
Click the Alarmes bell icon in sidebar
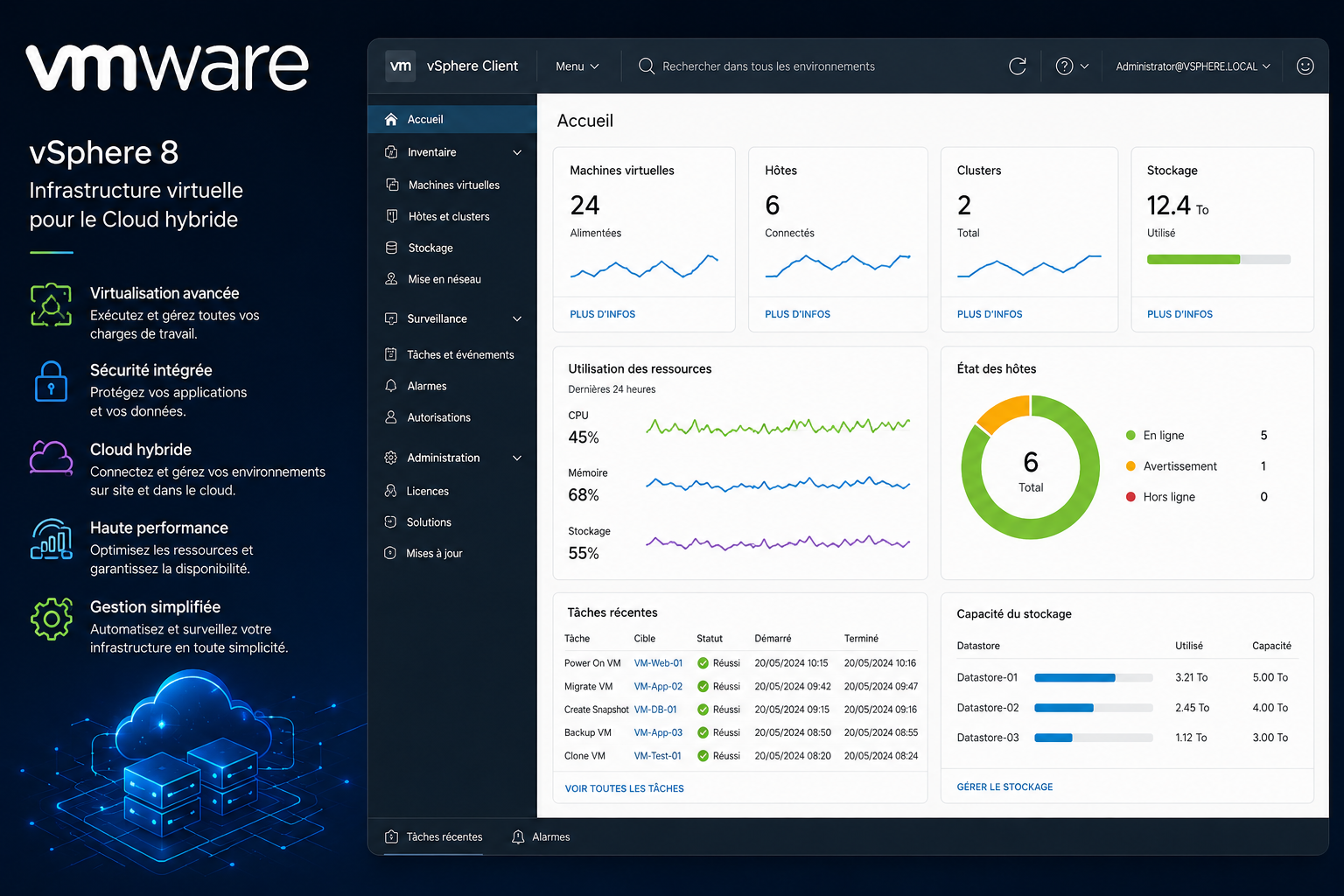click(x=391, y=386)
